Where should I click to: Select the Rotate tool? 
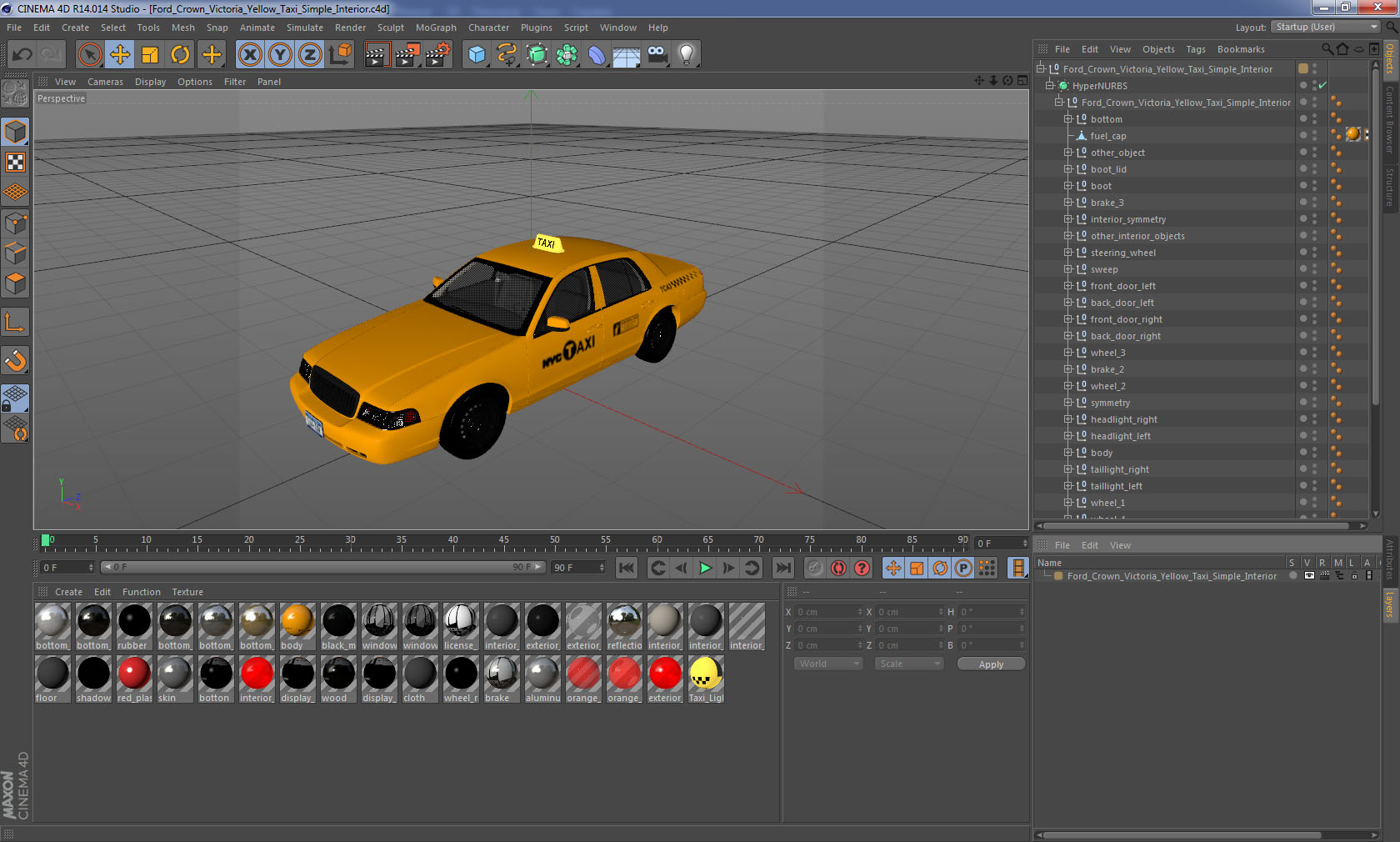click(180, 55)
